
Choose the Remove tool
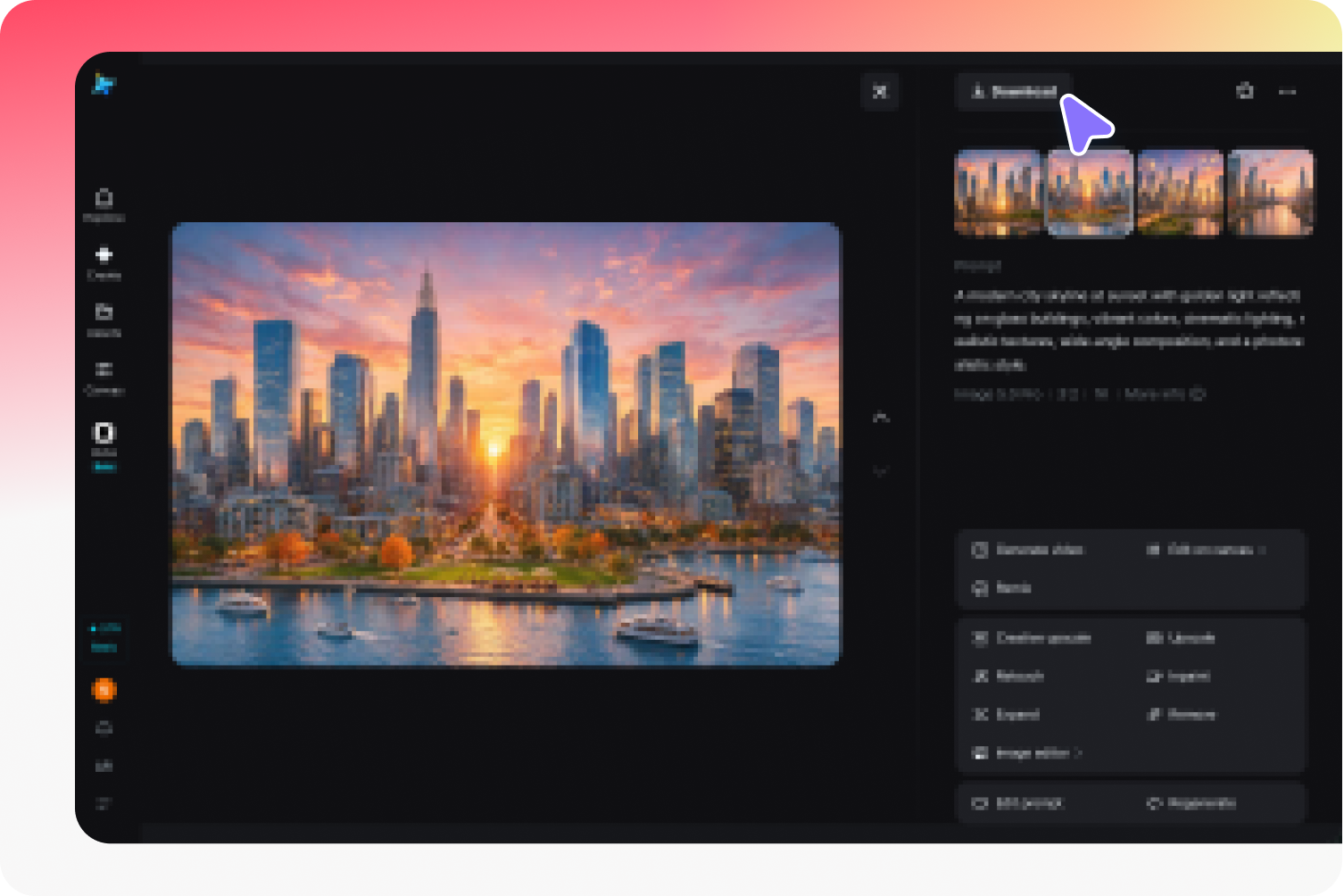1182,715
